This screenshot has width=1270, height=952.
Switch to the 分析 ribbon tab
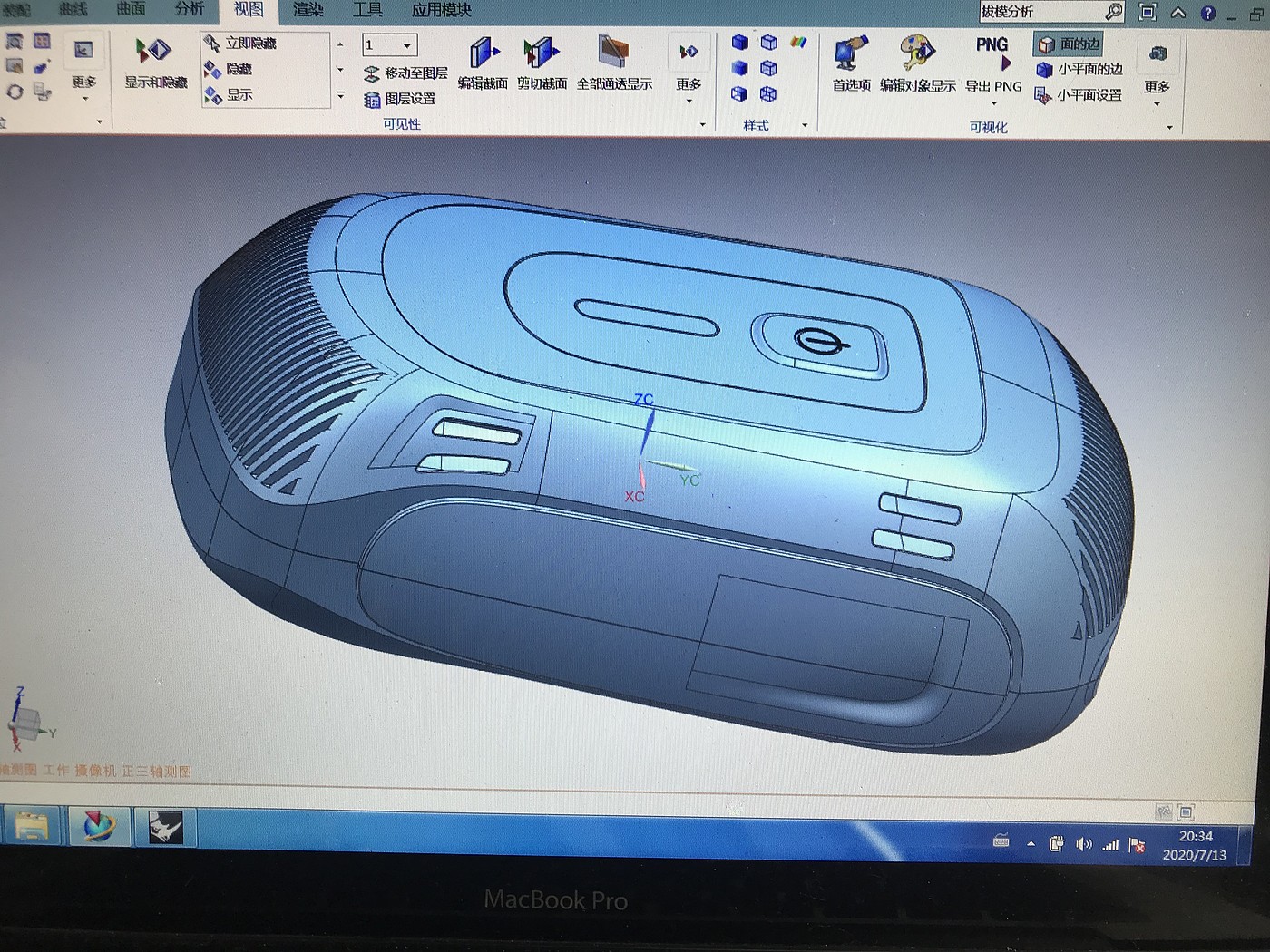tap(189, 9)
